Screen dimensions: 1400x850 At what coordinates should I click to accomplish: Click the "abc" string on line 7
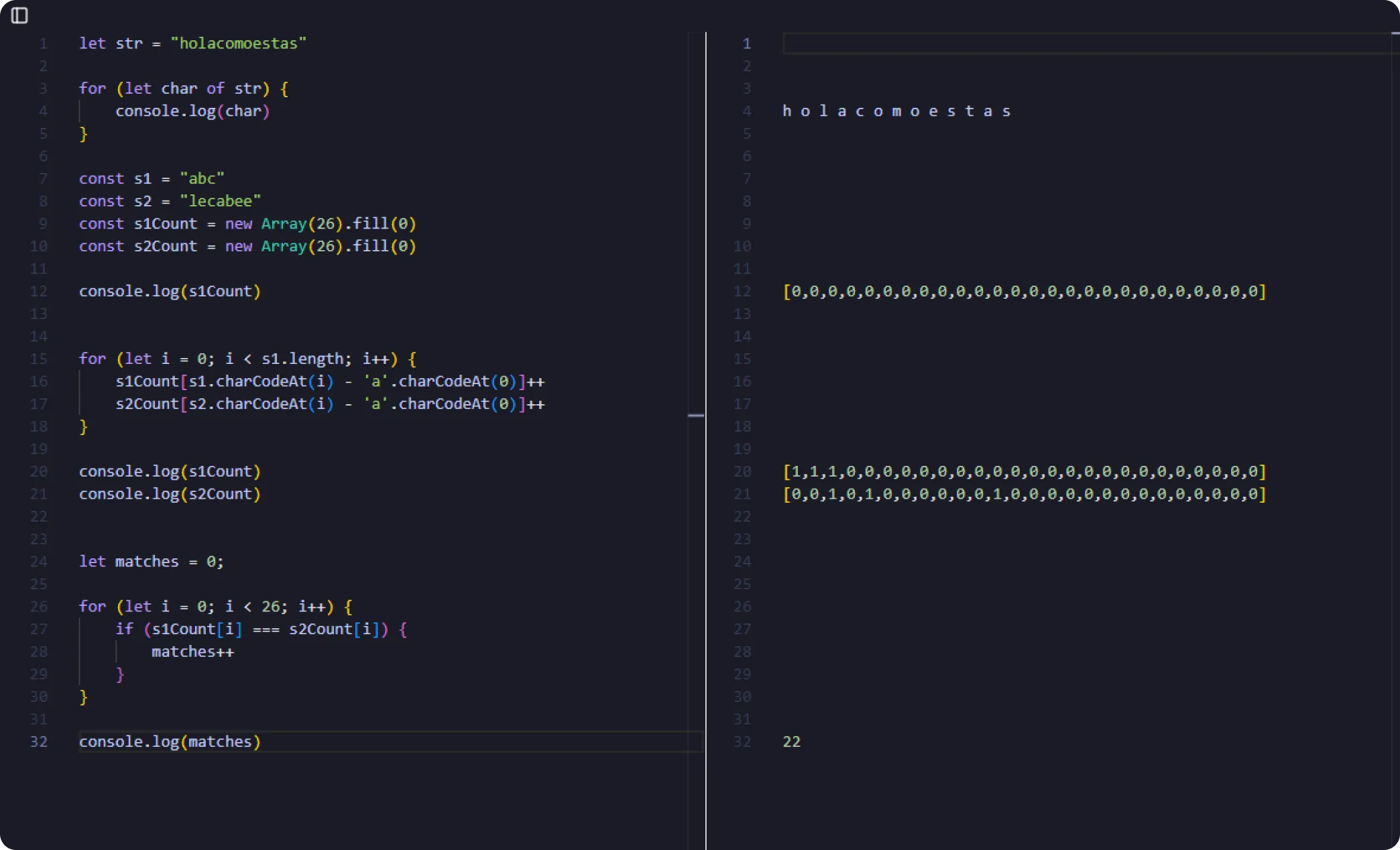tap(202, 178)
